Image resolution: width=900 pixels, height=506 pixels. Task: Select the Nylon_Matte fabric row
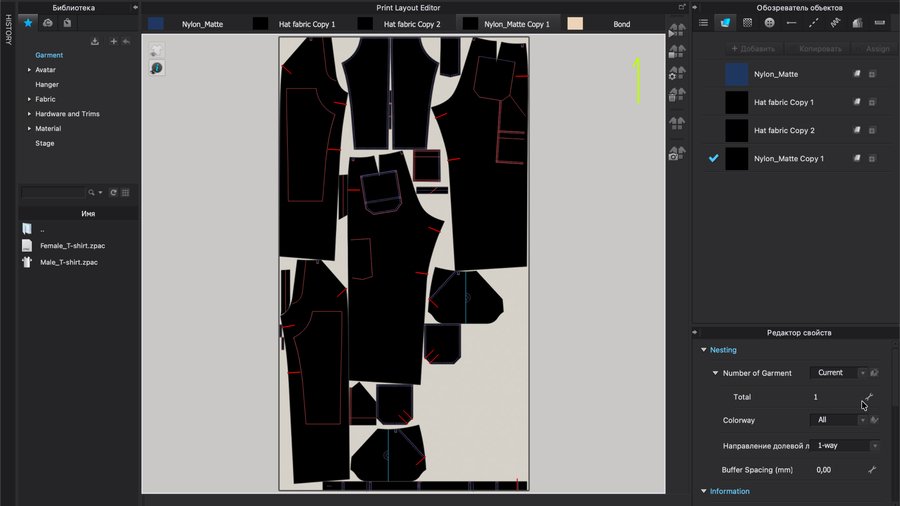[790, 74]
